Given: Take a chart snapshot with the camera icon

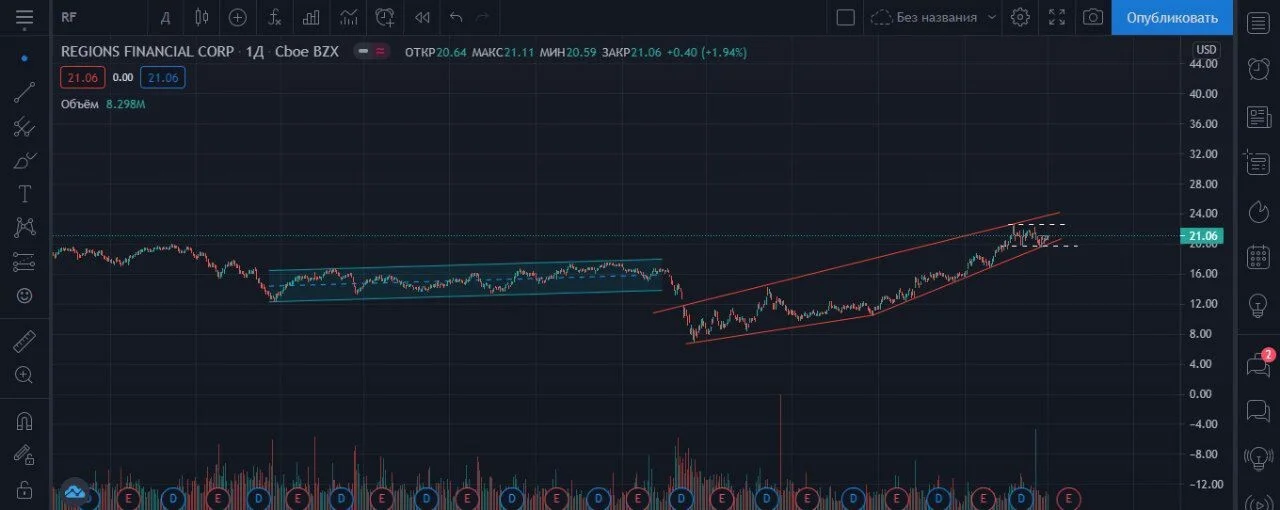Looking at the screenshot, I should (x=1093, y=17).
